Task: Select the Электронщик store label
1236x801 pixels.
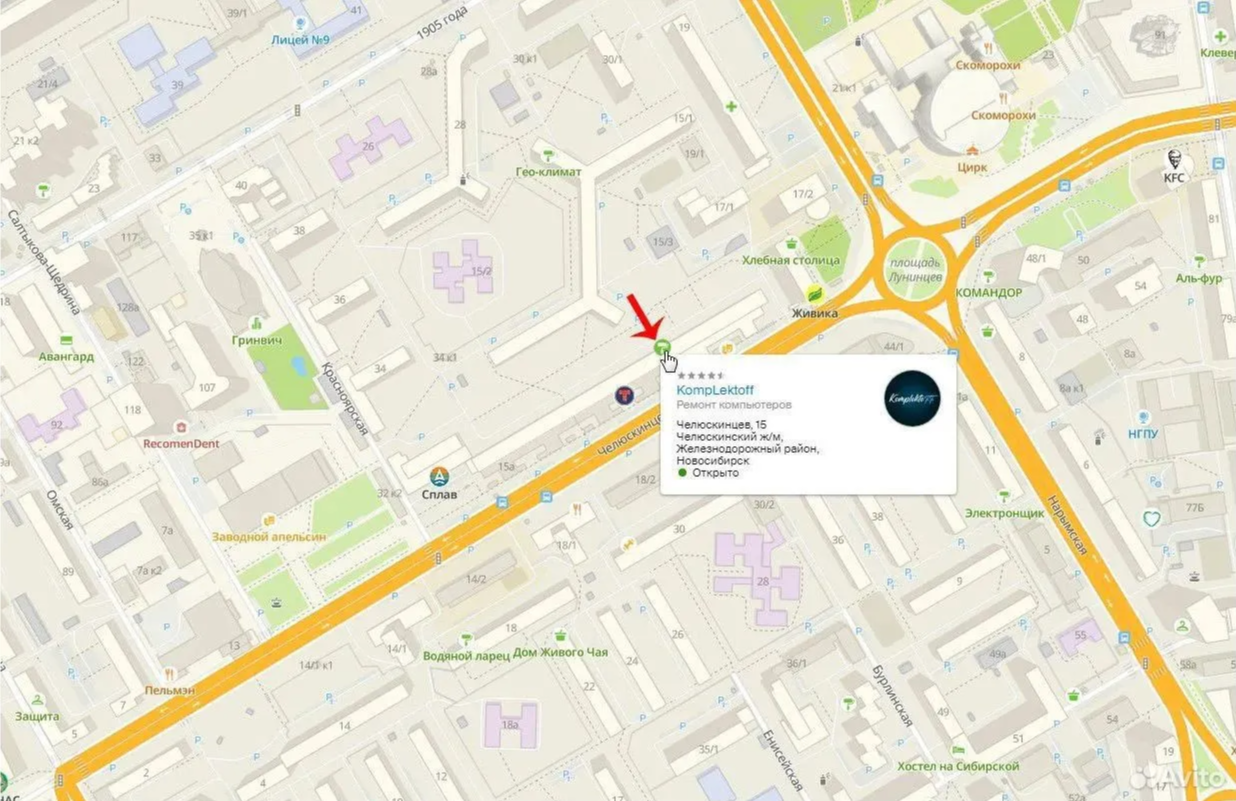Action: pyautogui.click(x=1004, y=513)
